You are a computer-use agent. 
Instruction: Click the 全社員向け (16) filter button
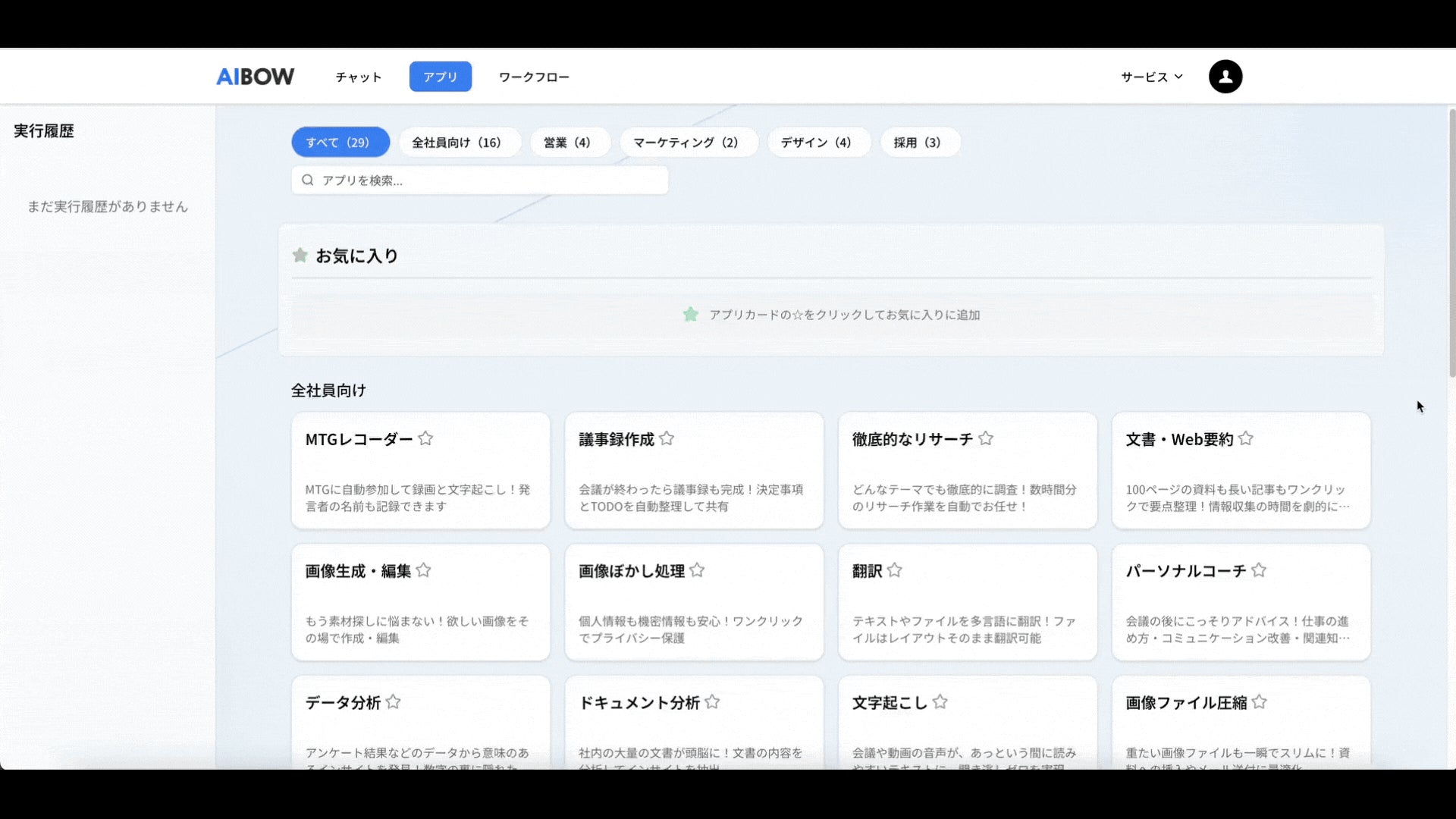coord(457,143)
